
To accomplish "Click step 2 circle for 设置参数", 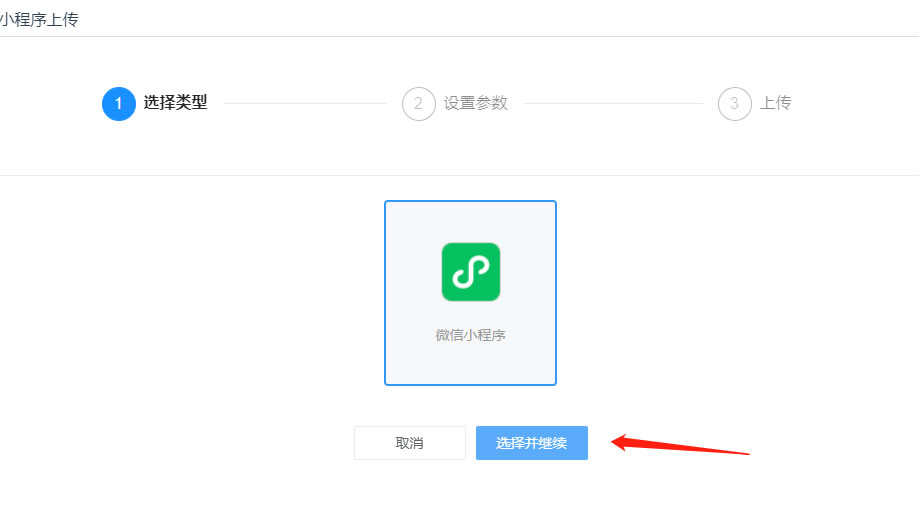I will (x=418, y=104).
